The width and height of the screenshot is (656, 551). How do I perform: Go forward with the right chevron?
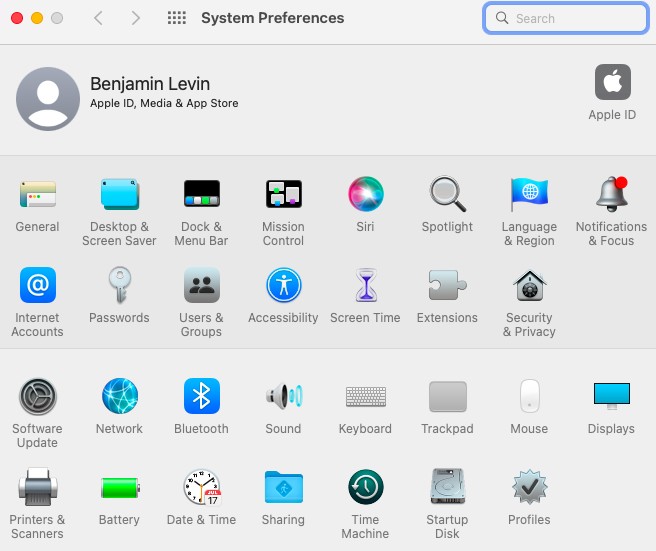135,18
